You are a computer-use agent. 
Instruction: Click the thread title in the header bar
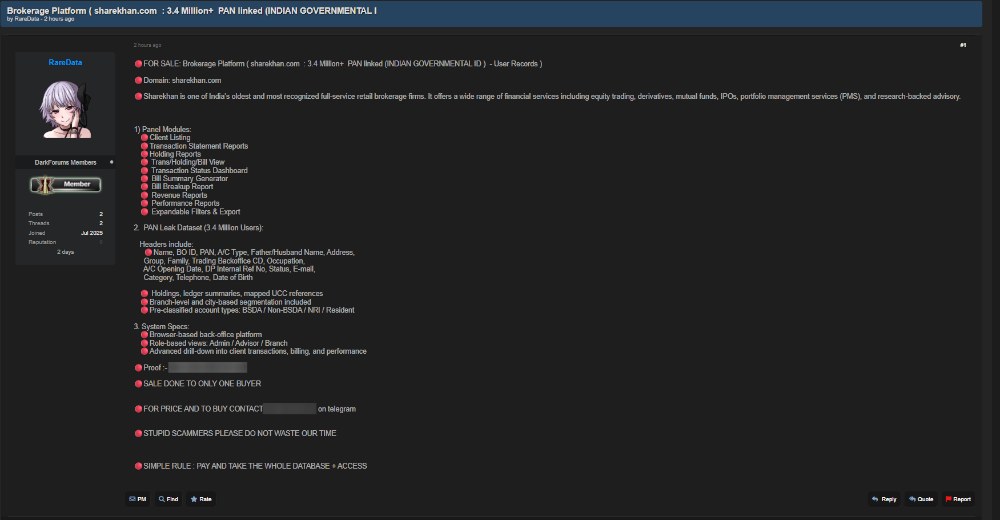tap(190, 8)
